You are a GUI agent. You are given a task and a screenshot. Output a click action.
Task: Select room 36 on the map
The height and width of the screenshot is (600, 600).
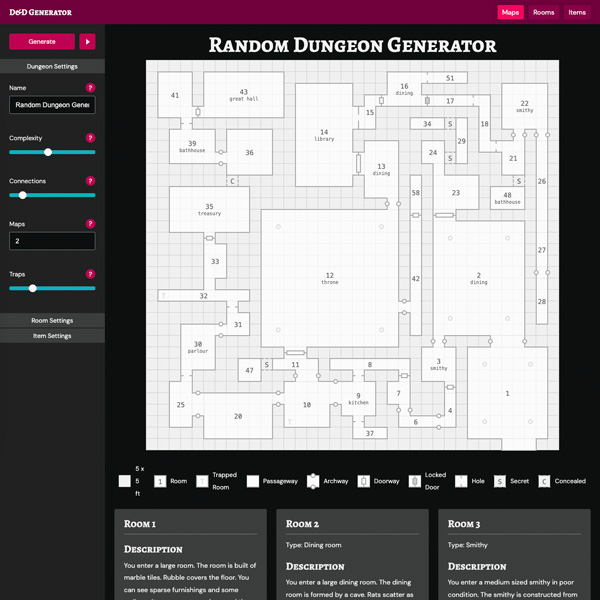coord(249,152)
